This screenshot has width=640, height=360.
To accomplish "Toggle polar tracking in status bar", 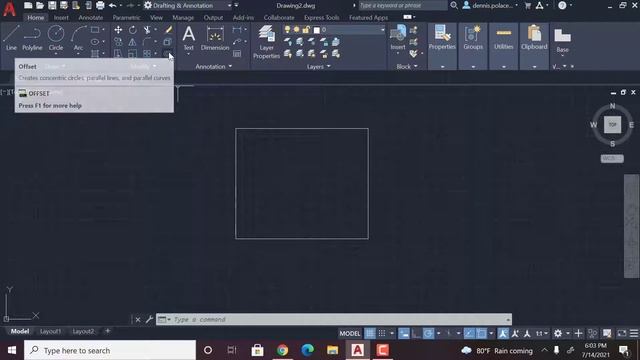I will pyautogui.click(x=428, y=333).
